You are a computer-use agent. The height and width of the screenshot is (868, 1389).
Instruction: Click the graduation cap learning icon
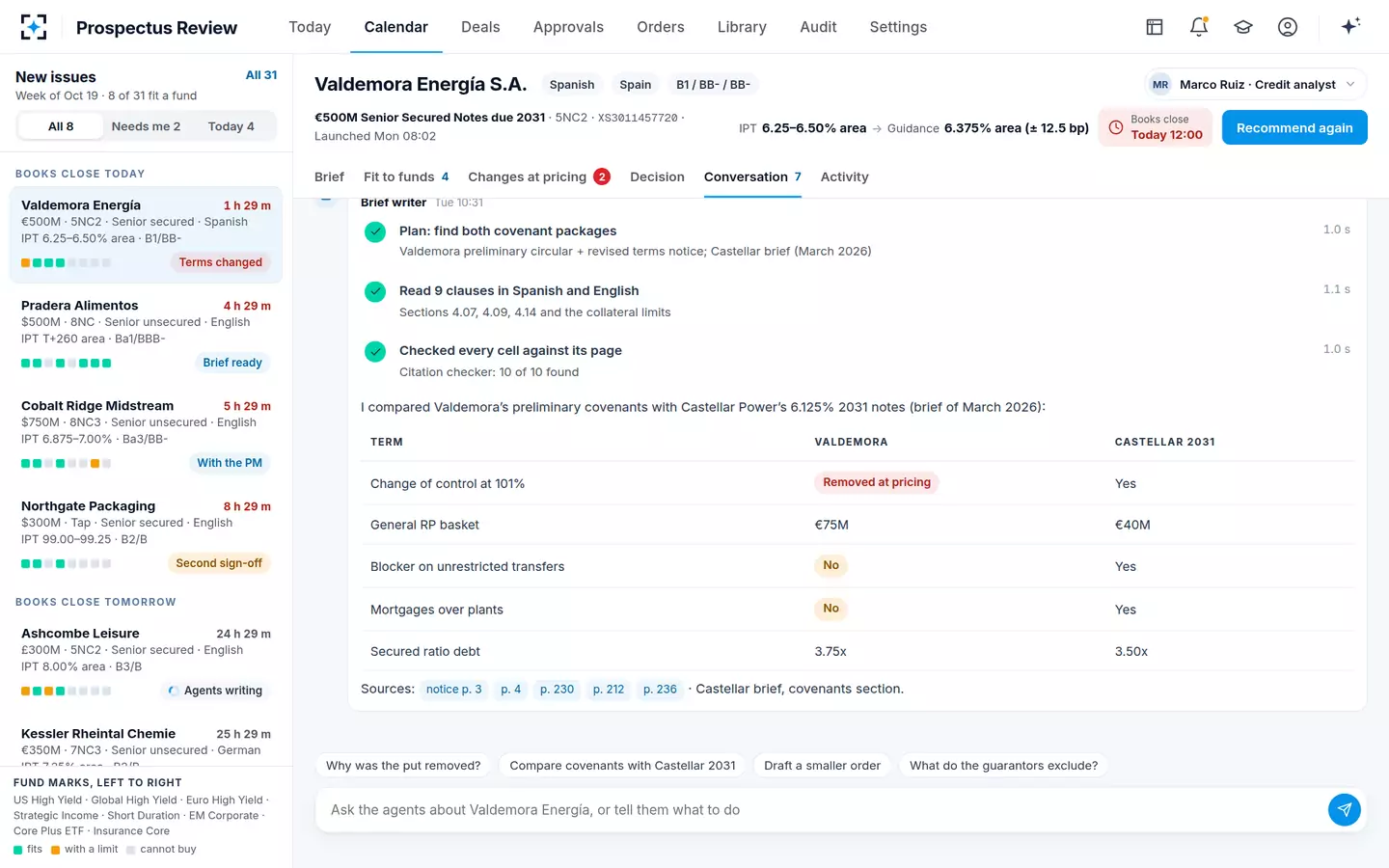click(1243, 27)
